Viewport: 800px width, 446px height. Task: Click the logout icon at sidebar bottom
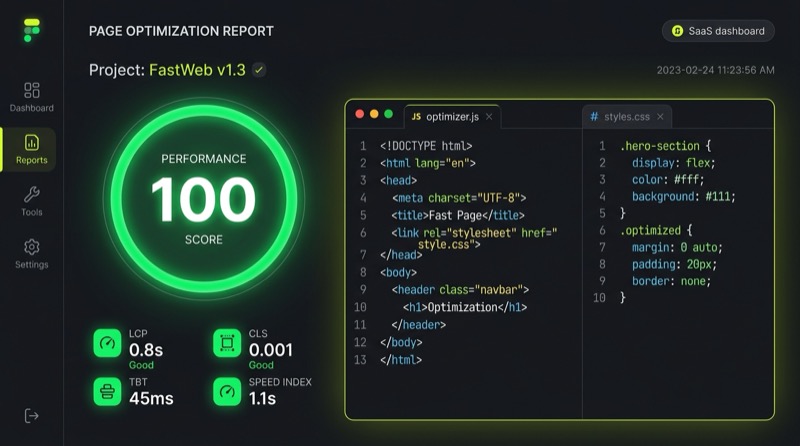tap(32, 416)
